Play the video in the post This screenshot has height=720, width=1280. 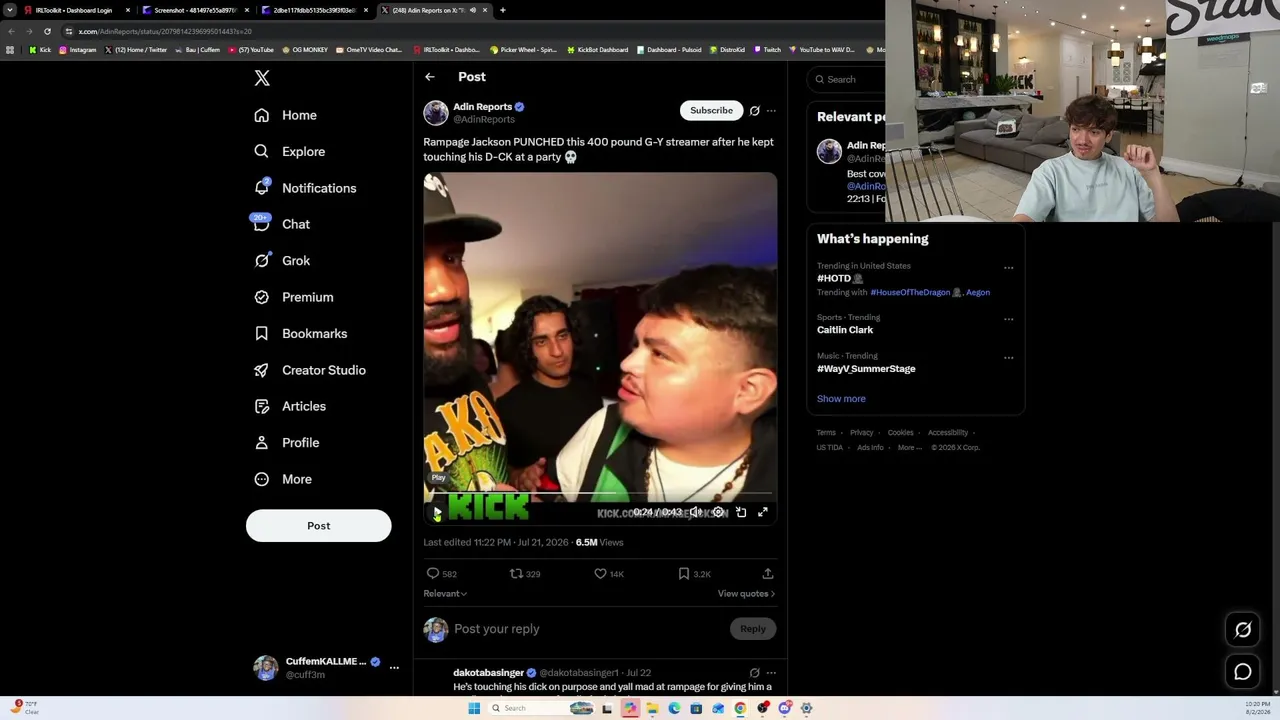coord(437,512)
